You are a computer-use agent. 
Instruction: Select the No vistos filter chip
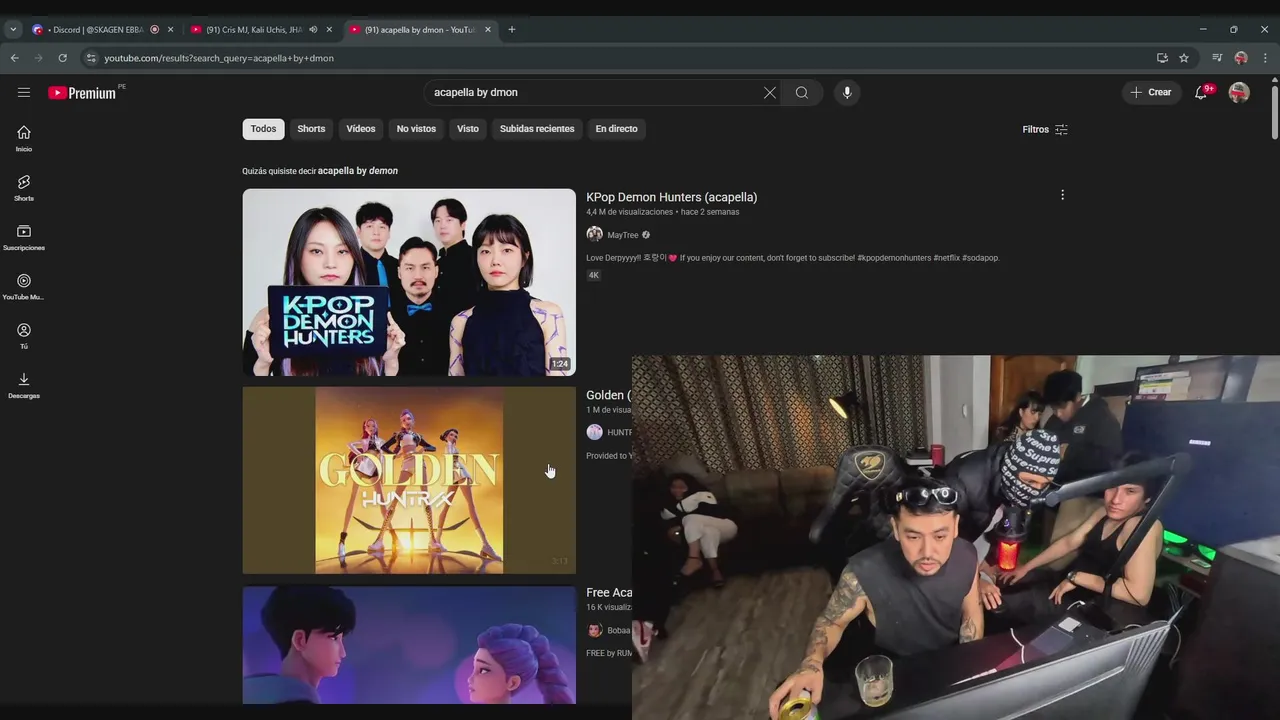coord(416,129)
